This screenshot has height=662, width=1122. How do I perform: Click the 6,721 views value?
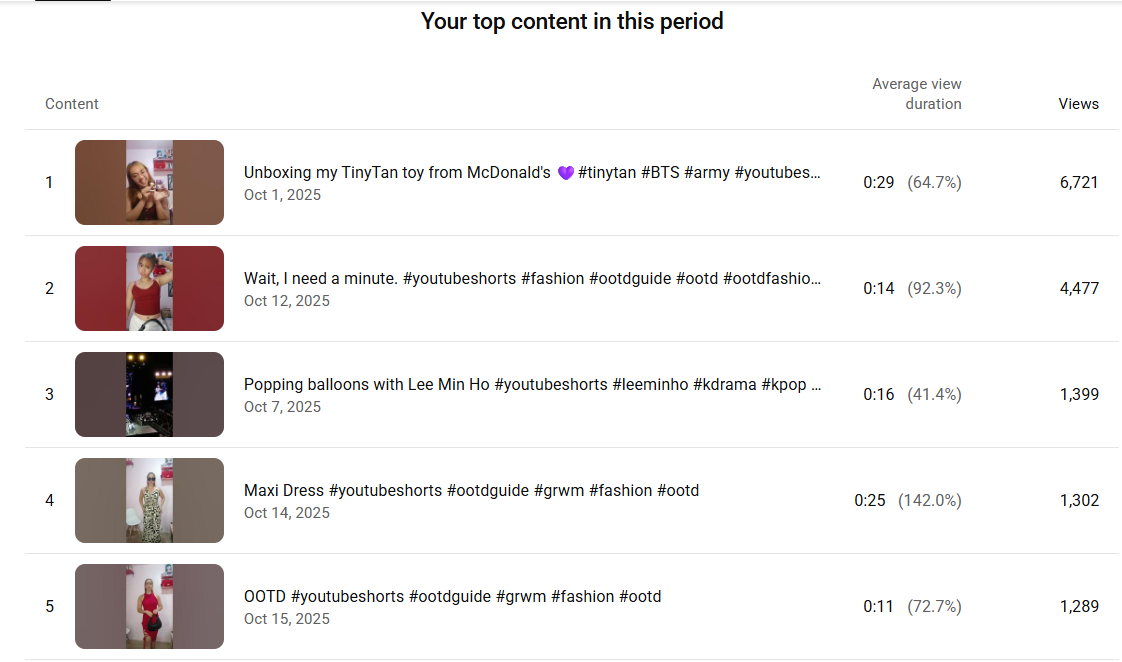tap(1079, 182)
